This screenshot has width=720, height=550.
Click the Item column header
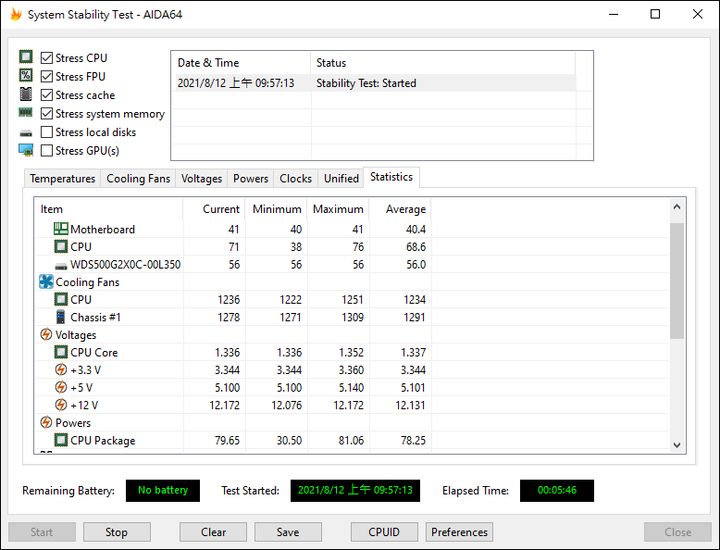(x=109, y=209)
